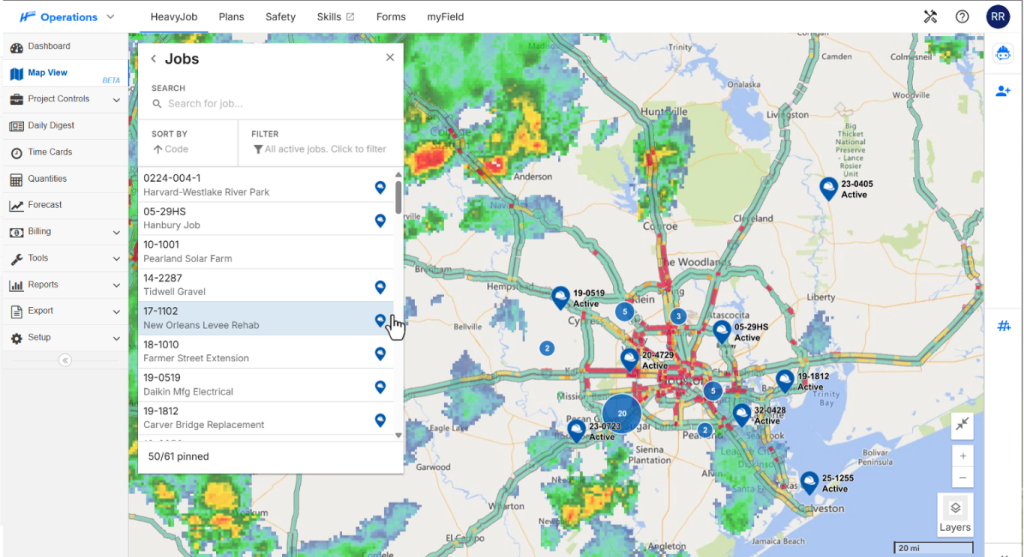This screenshot has width=1024, height=557.
Task: Open the Operations module dropdown
Action: pyautogui.click(x=110, y=17)
